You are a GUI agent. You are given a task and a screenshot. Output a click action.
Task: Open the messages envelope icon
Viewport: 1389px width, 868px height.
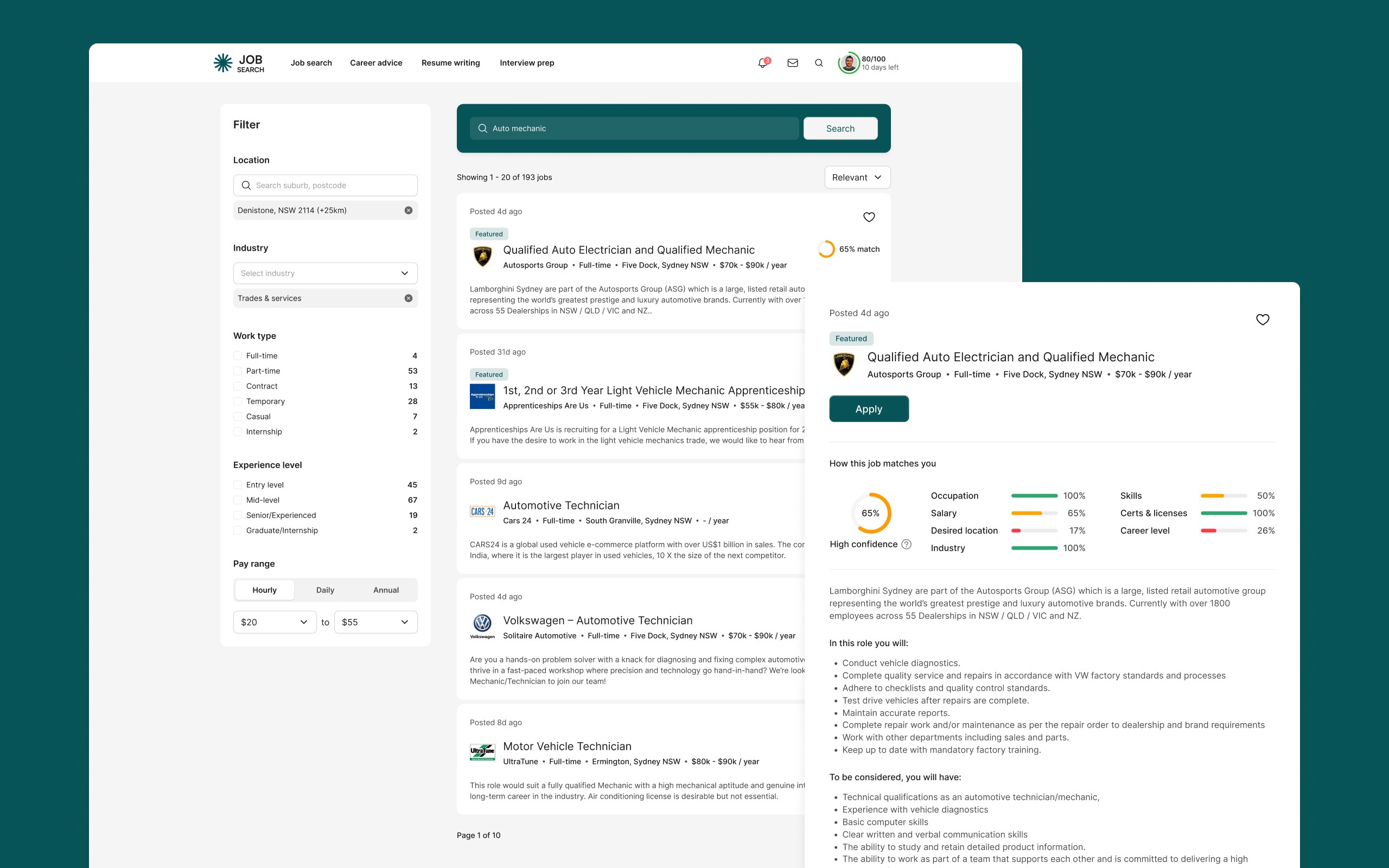793,62
